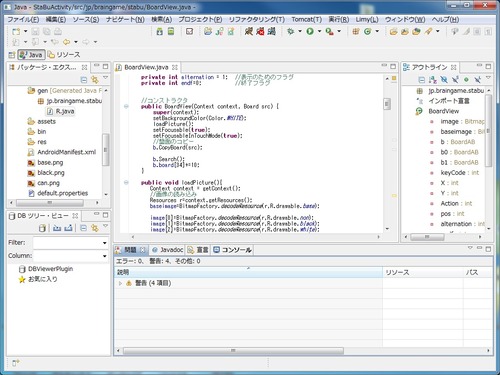Collapse the loadPicture method fold marker

[x=126, y=182]
